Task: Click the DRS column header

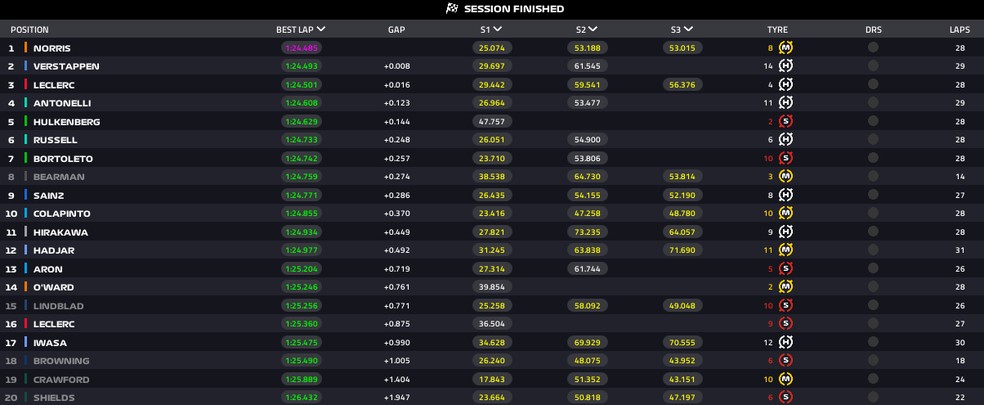Action: [873, 30]
